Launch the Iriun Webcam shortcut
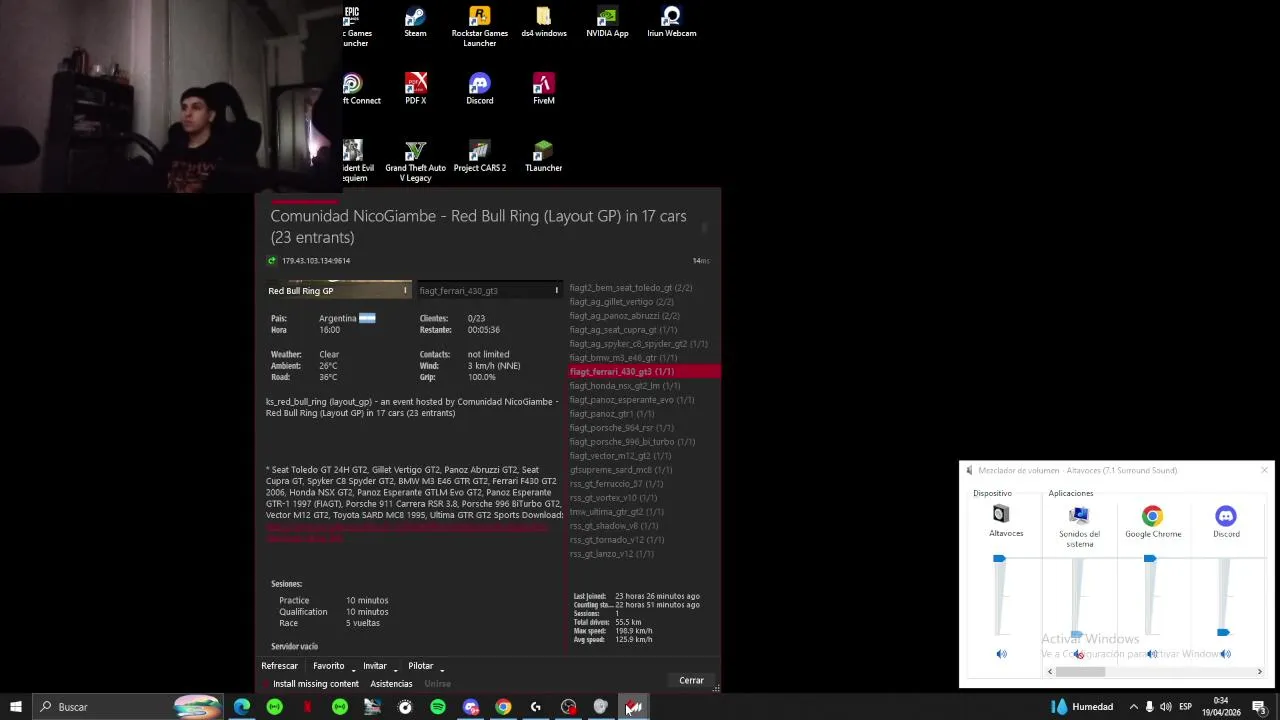Screen dimensions: 1280x720 [x=671, y=22]
